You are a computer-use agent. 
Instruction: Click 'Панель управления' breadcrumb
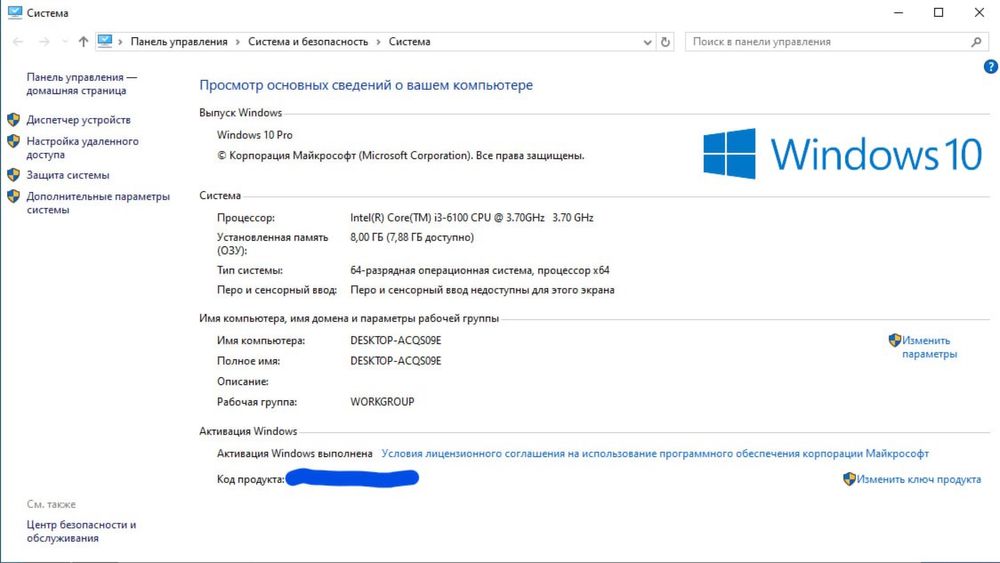(x=179, y=41)
